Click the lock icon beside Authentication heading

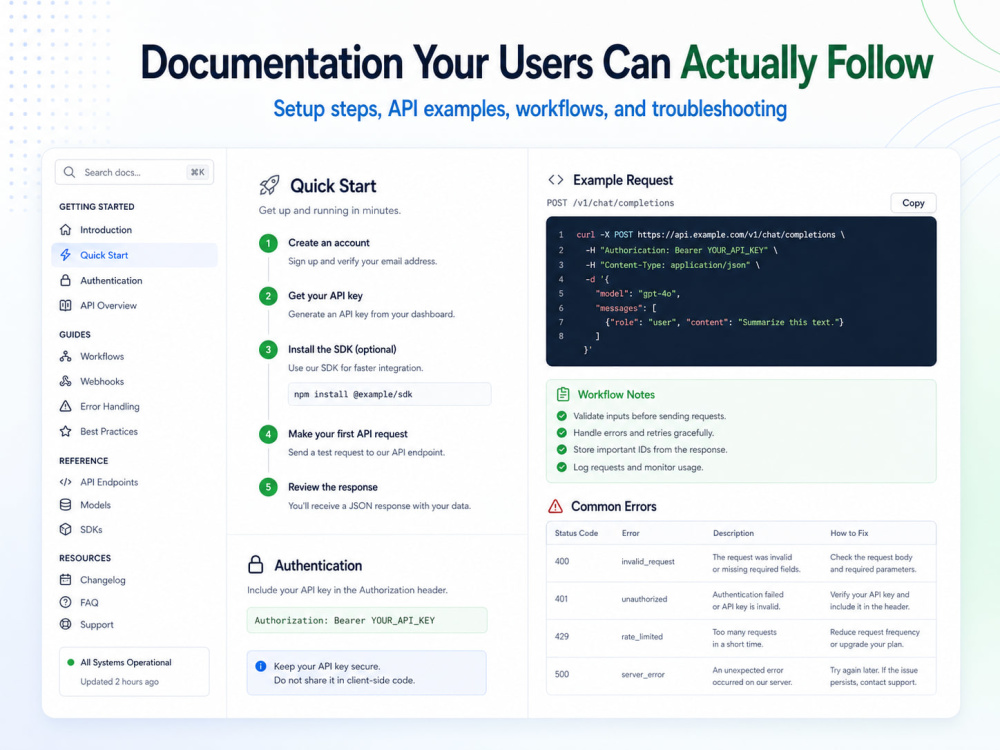256,564
